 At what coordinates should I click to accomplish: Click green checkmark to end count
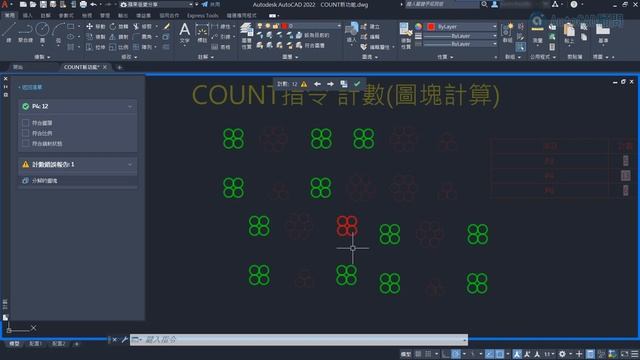[x=357, y=84]
